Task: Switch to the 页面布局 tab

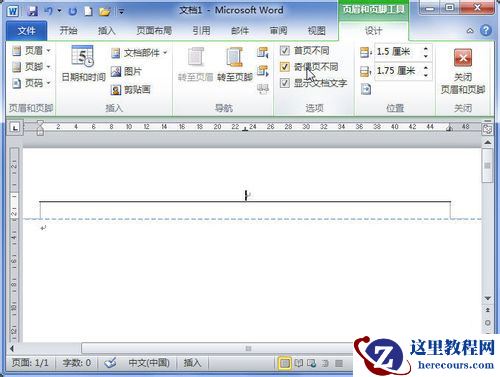Action: click(x=154, y=31)
